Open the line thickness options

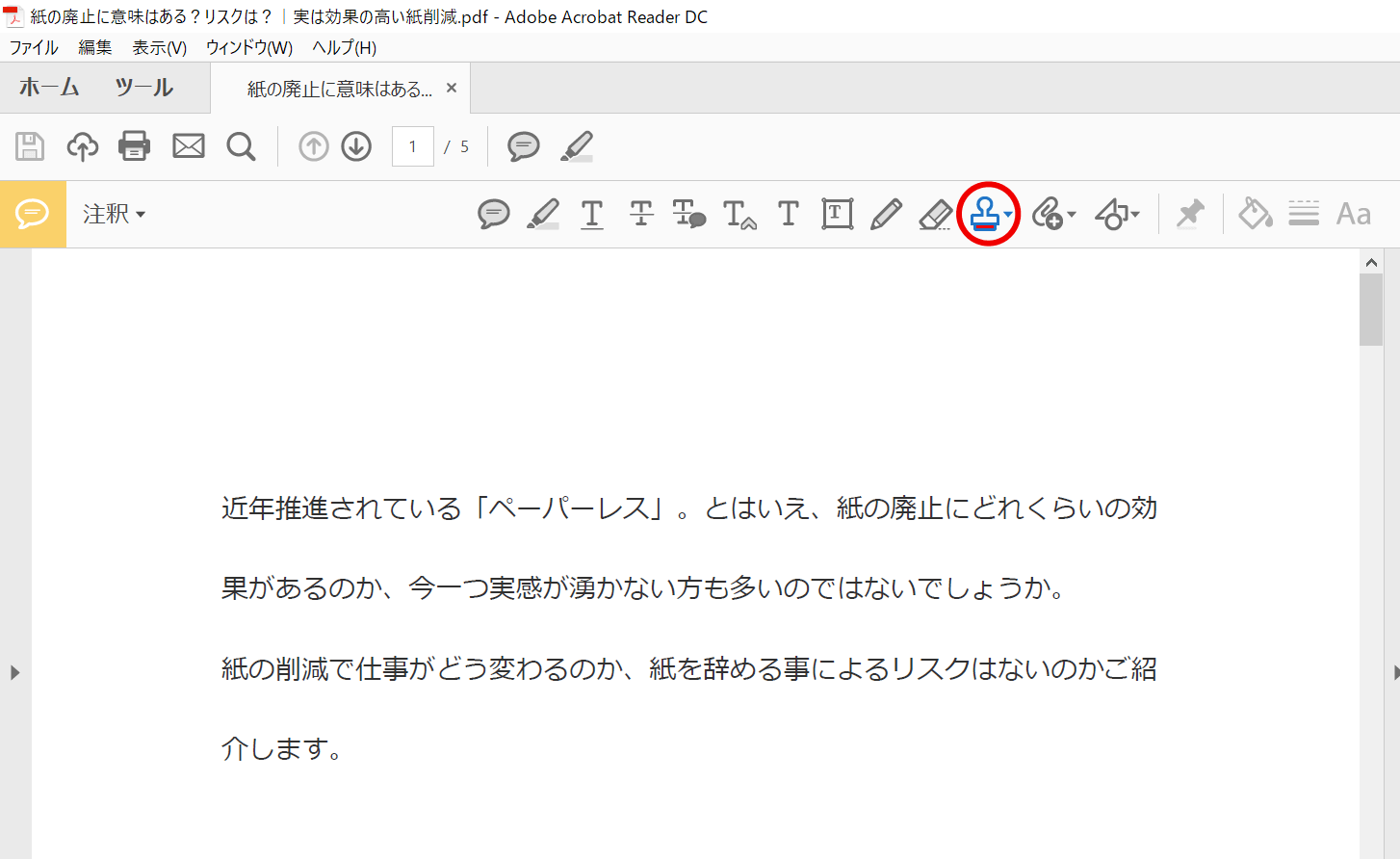tap(1304, 214)
